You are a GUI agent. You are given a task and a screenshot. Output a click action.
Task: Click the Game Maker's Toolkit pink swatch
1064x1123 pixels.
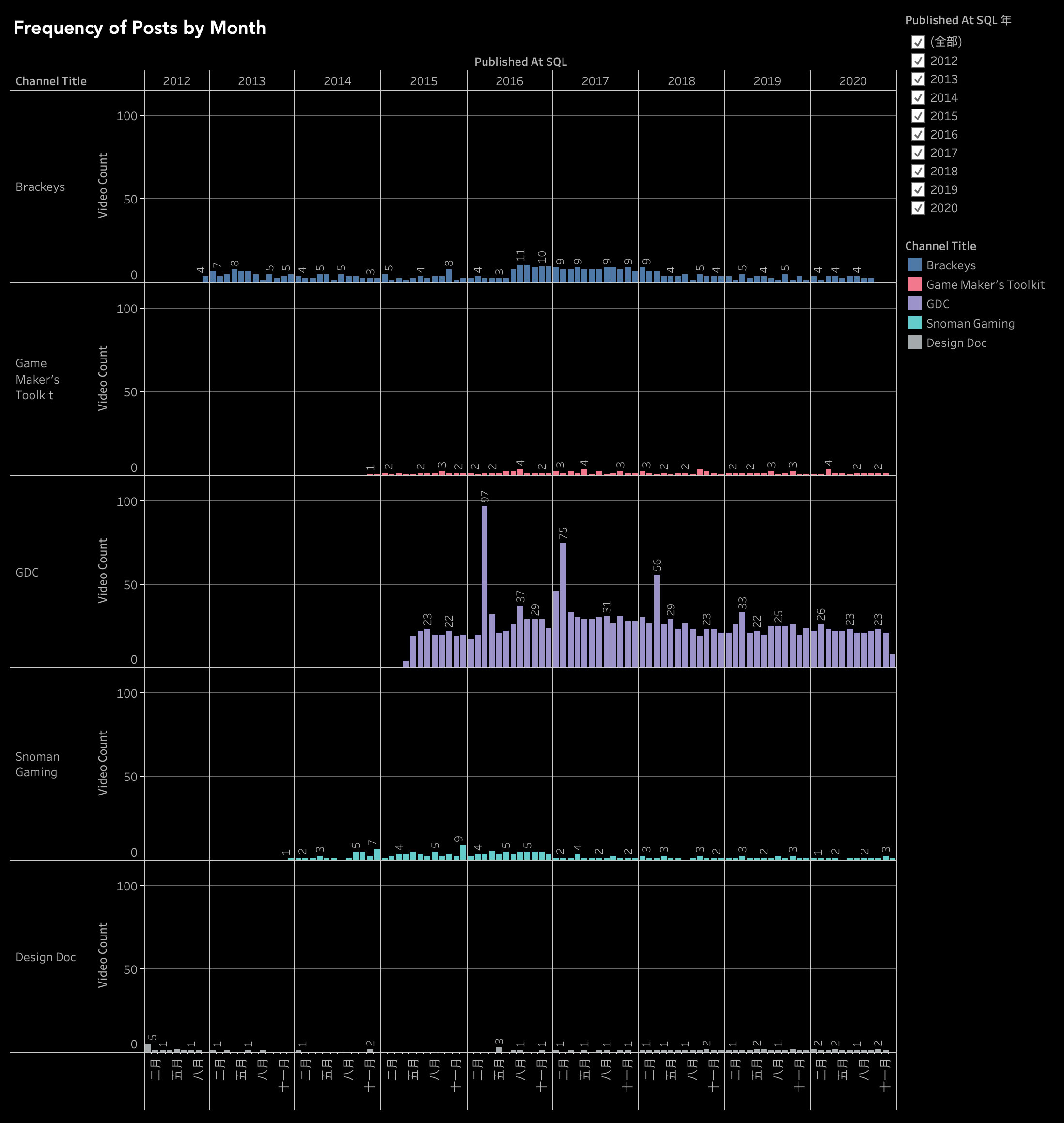click(914, 284)
